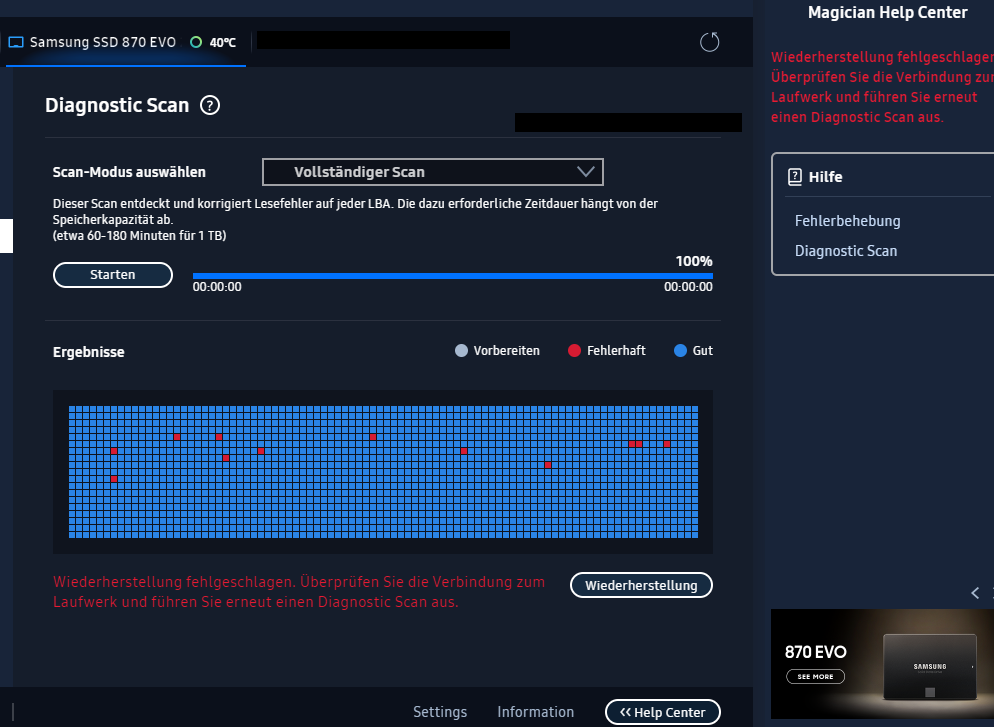
Task: Open the Diagnostic Scan help link
Action: tap(846, 251)
